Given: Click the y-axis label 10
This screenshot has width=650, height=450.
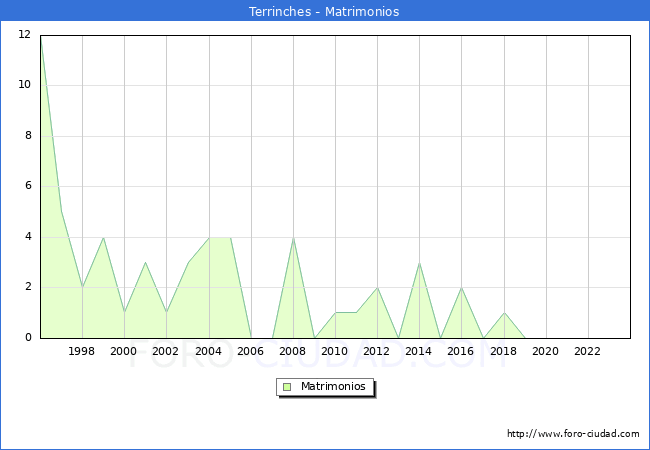Looking at the screenshot, I should [25, 85].
